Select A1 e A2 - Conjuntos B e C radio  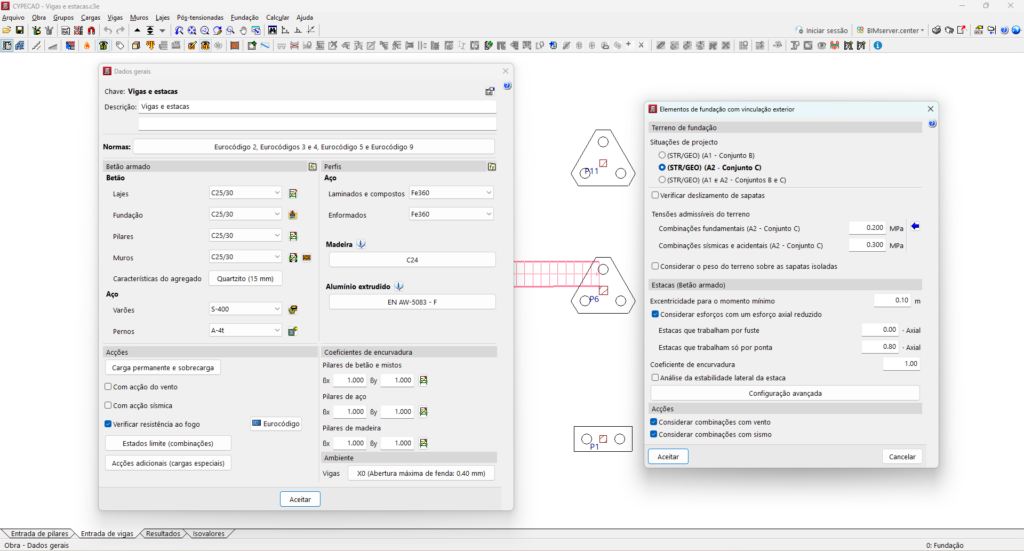[x=662, y=180]
